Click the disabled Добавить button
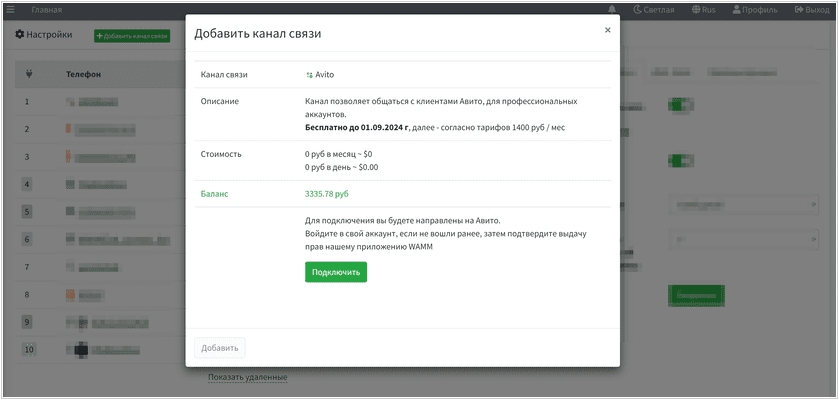The height and width of the screenshot is (399, 838). [x=220, y=348]
